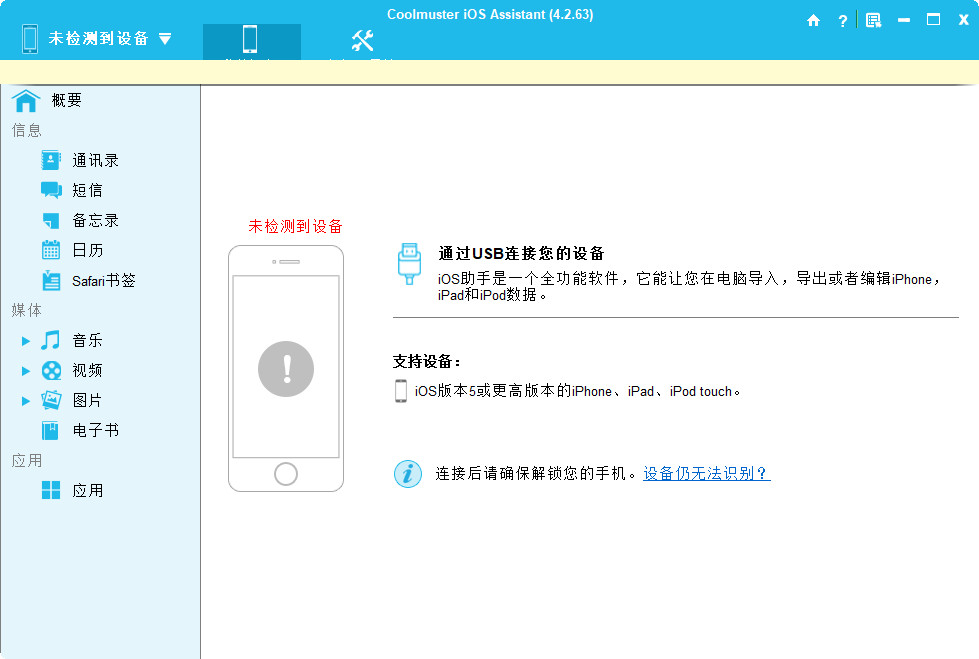Open 电子书 ebooks in sidebar
The width and height of the screenshot is (979, 659).
click(x=96, y=430)
